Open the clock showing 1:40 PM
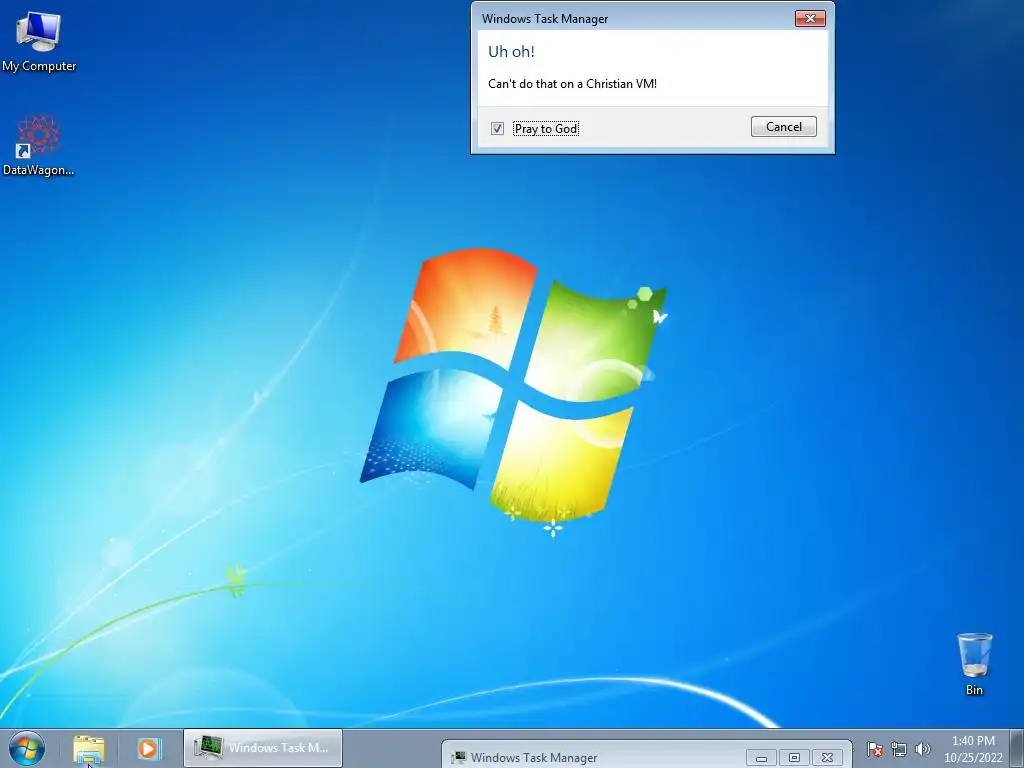Screen dimensions: 1024x768 tap(973, 749)
